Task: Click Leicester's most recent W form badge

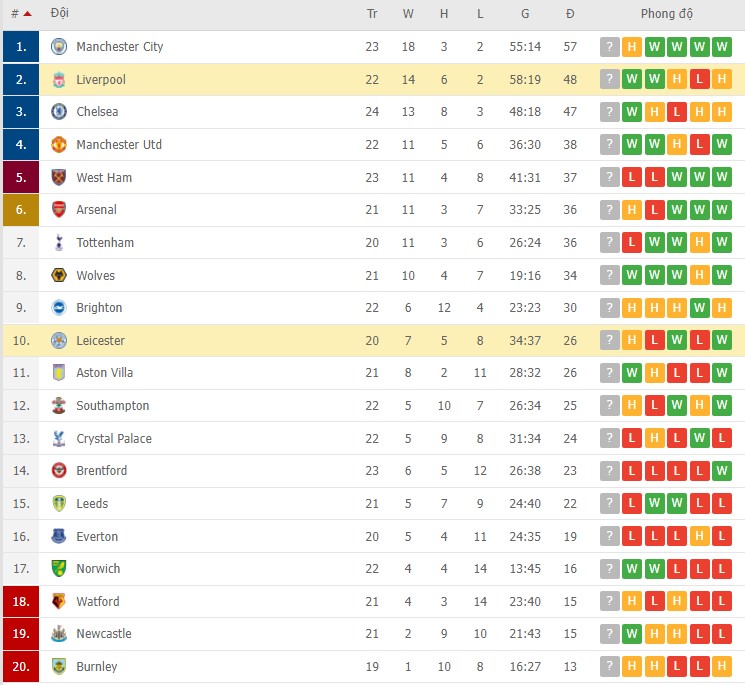Action: pyautogui.click(x=723, y=340)
